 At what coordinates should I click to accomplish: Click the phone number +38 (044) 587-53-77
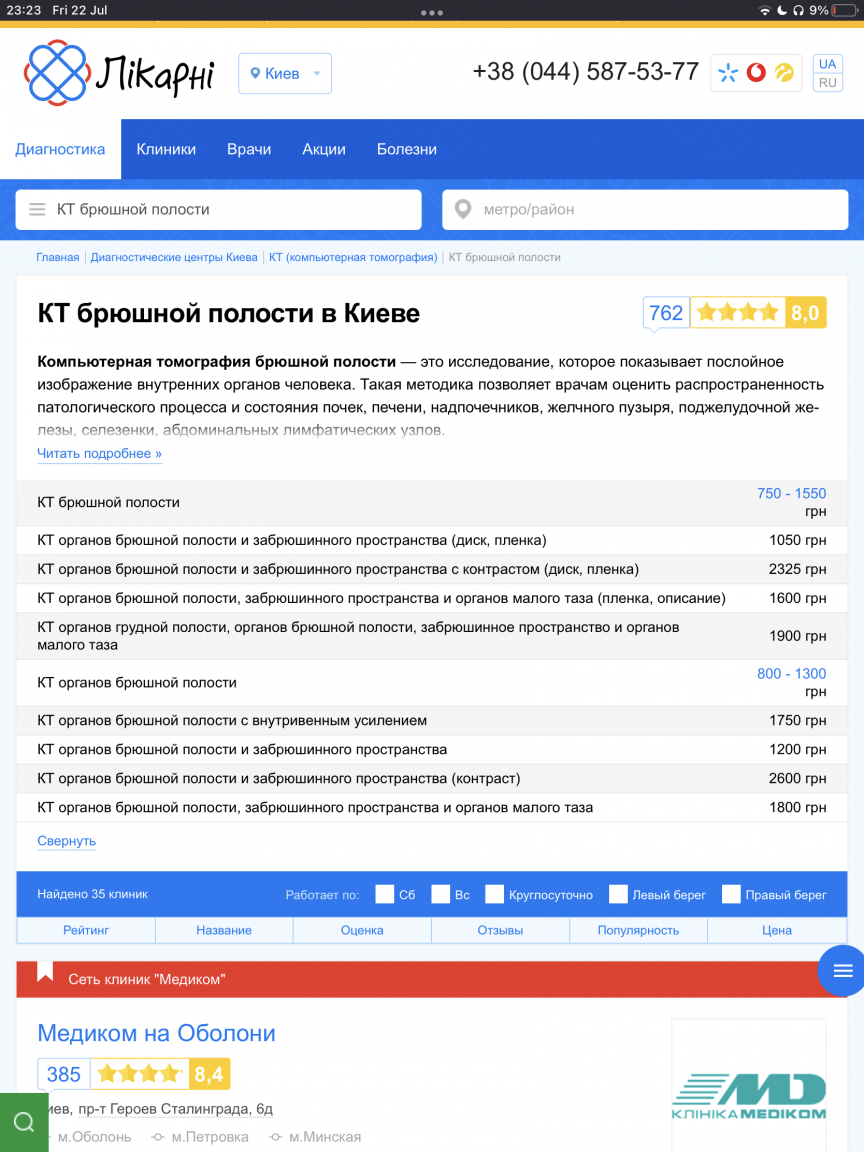pos(586,71)
